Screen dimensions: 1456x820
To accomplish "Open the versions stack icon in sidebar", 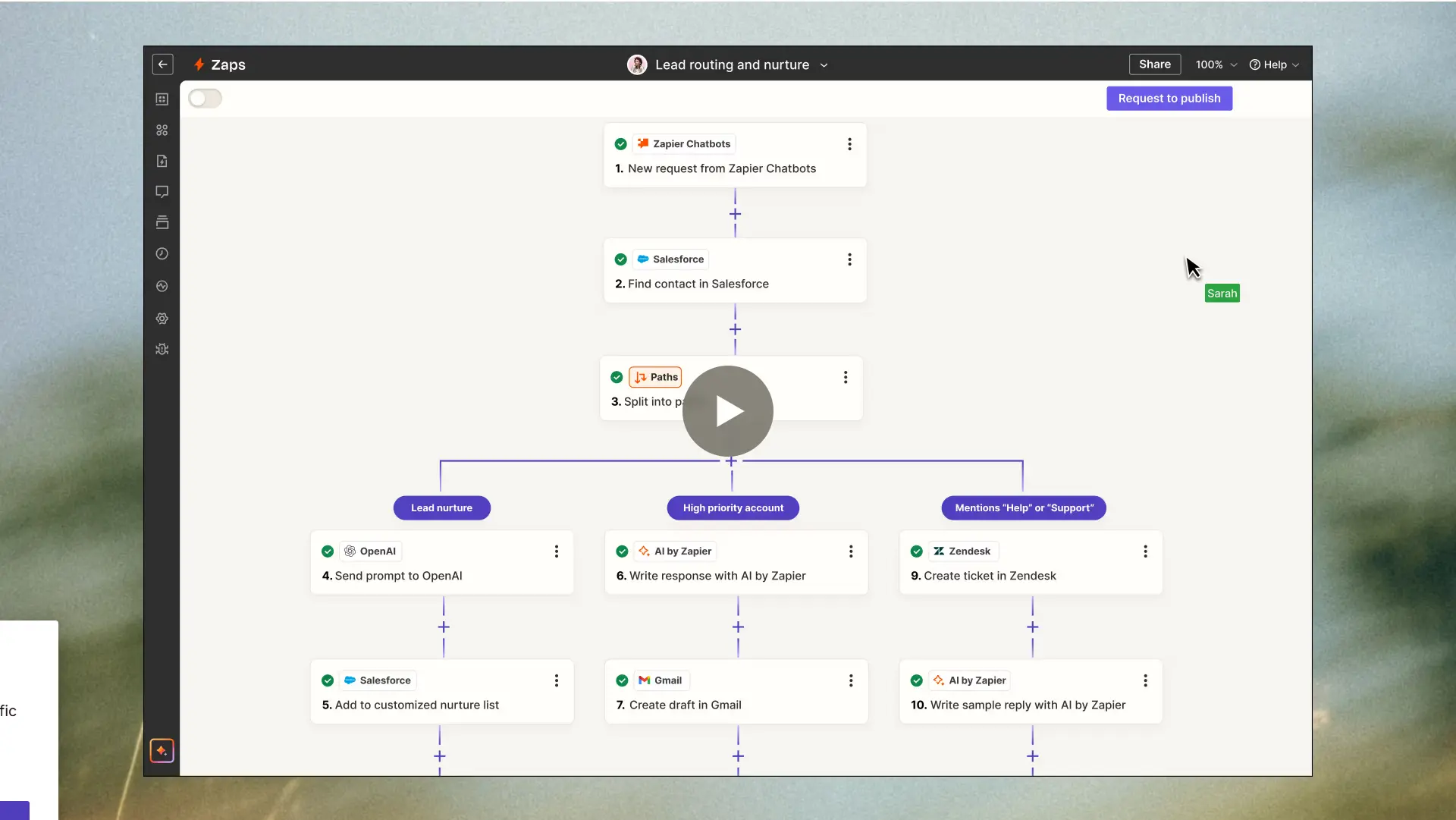I will tap(162, 222).
